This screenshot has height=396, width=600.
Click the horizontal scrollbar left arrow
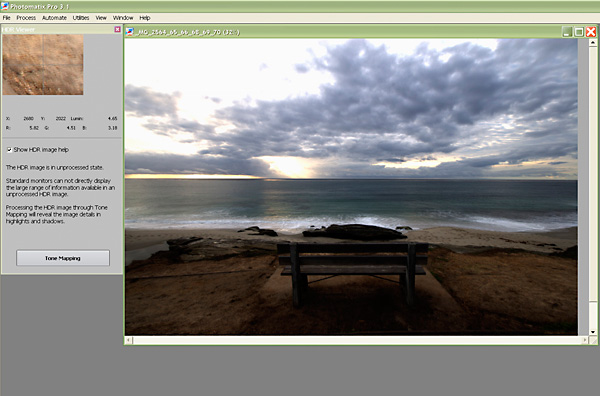129,340
